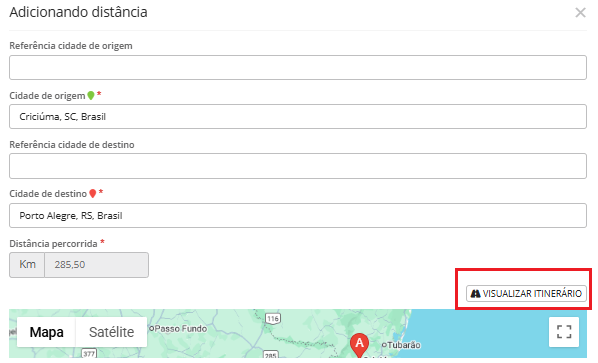
Task: Click the binoculars icon on itinerary button
Action: [x=475, y=294]
